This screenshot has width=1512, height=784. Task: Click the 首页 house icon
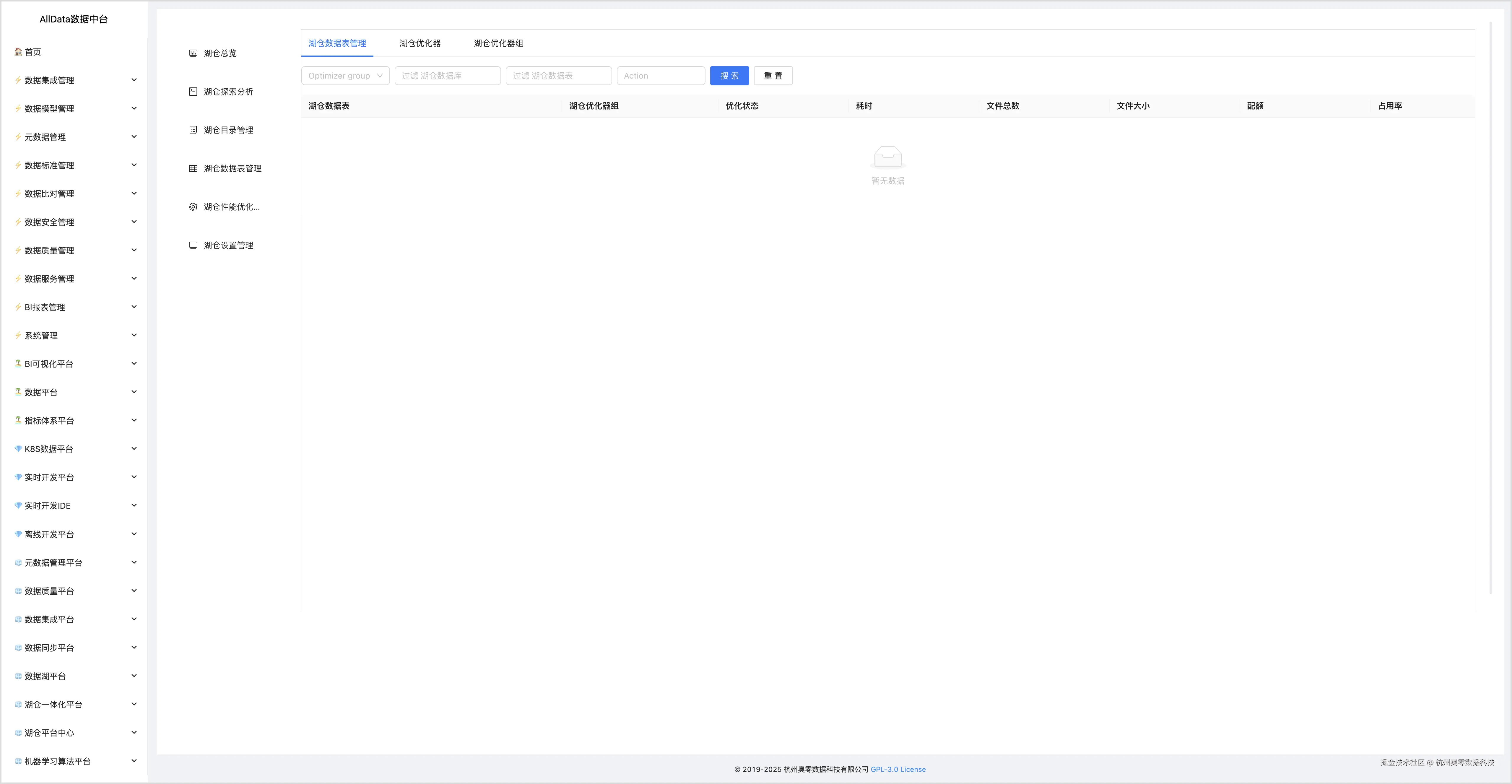click(x=18, y=52)
